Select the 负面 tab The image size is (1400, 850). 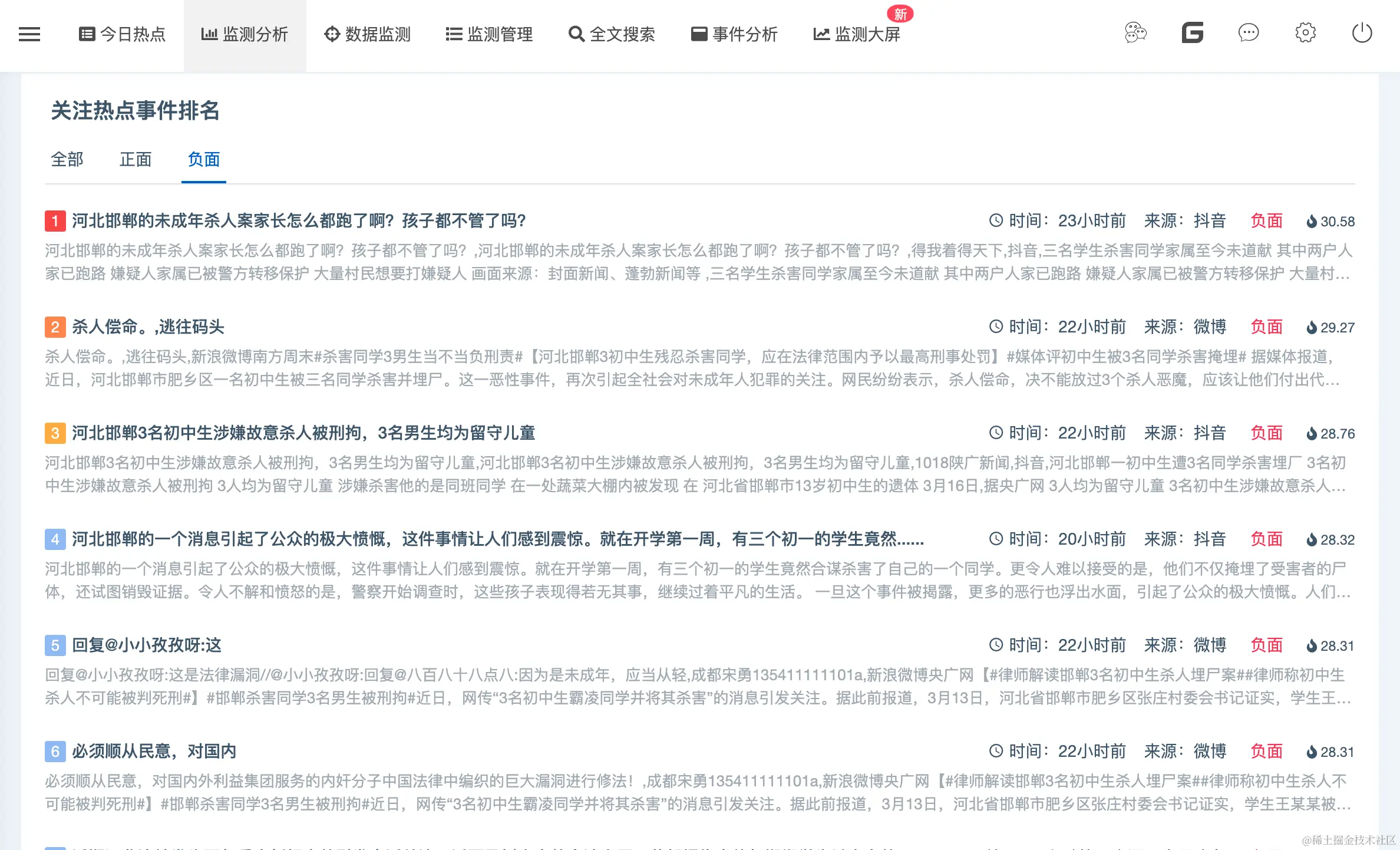tap(204, 159)
